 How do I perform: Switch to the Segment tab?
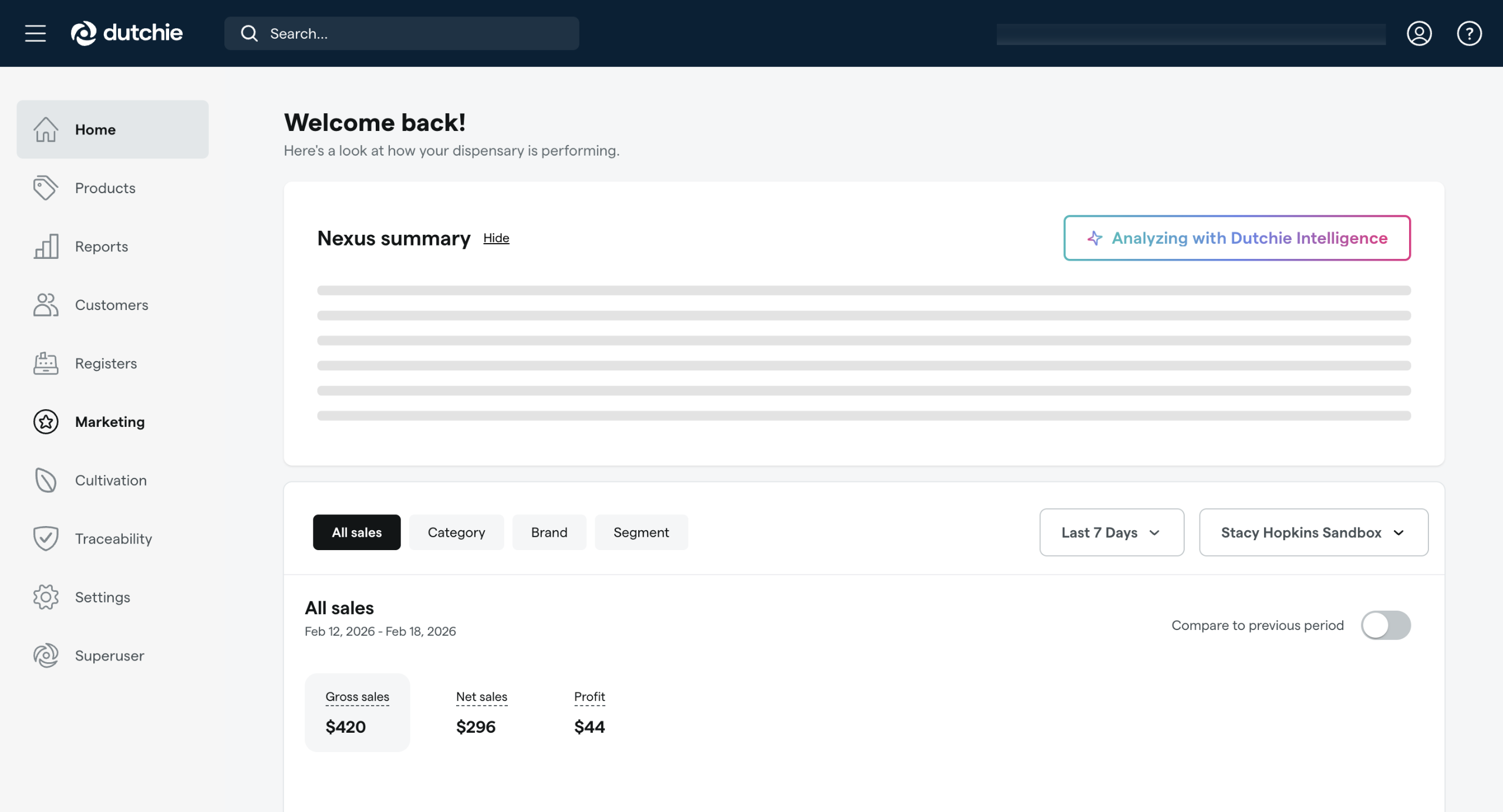(641, 533)
